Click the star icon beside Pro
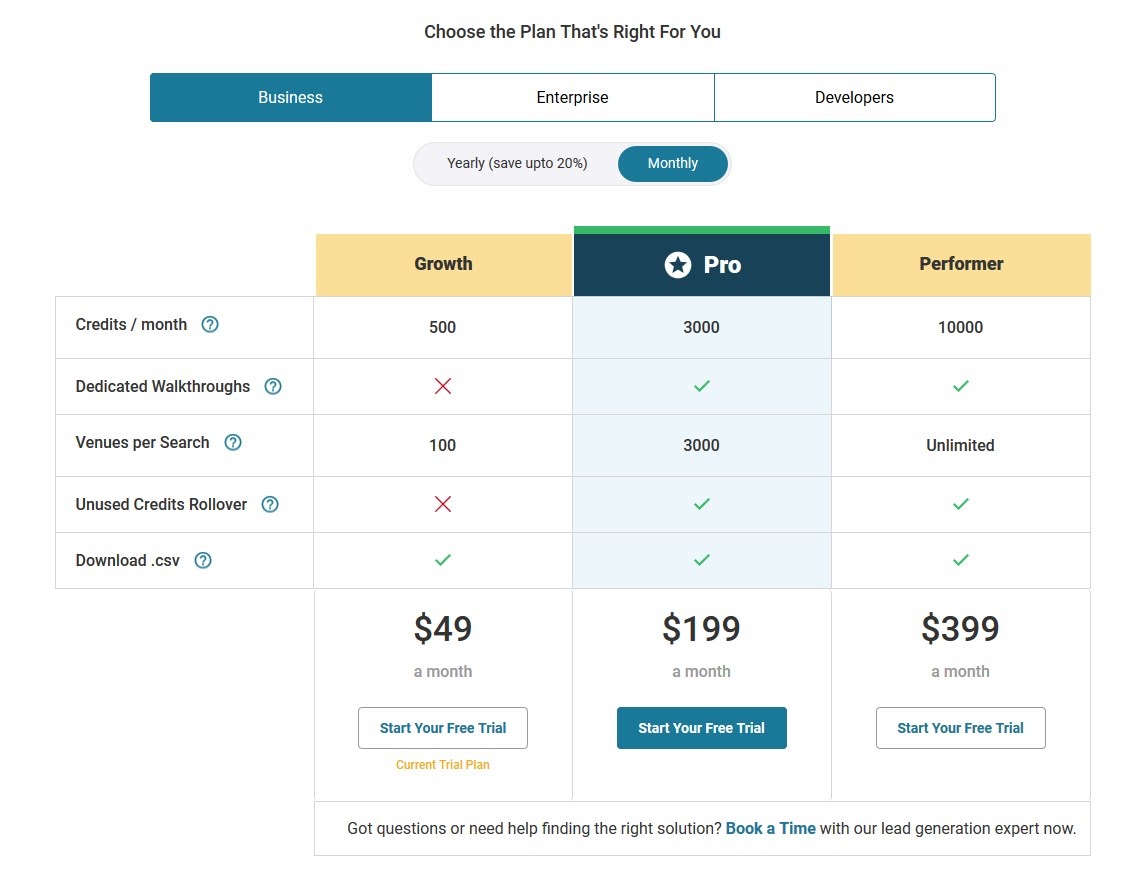This screenshot has width=1144, height=883. point(678,264)
